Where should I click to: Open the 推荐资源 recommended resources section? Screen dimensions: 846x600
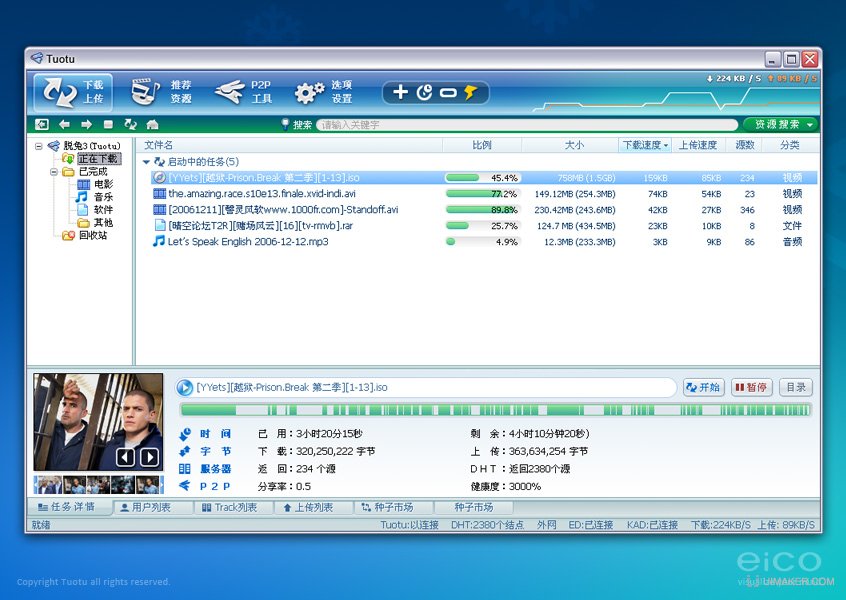pyautogui.click(x=161, y=92)
